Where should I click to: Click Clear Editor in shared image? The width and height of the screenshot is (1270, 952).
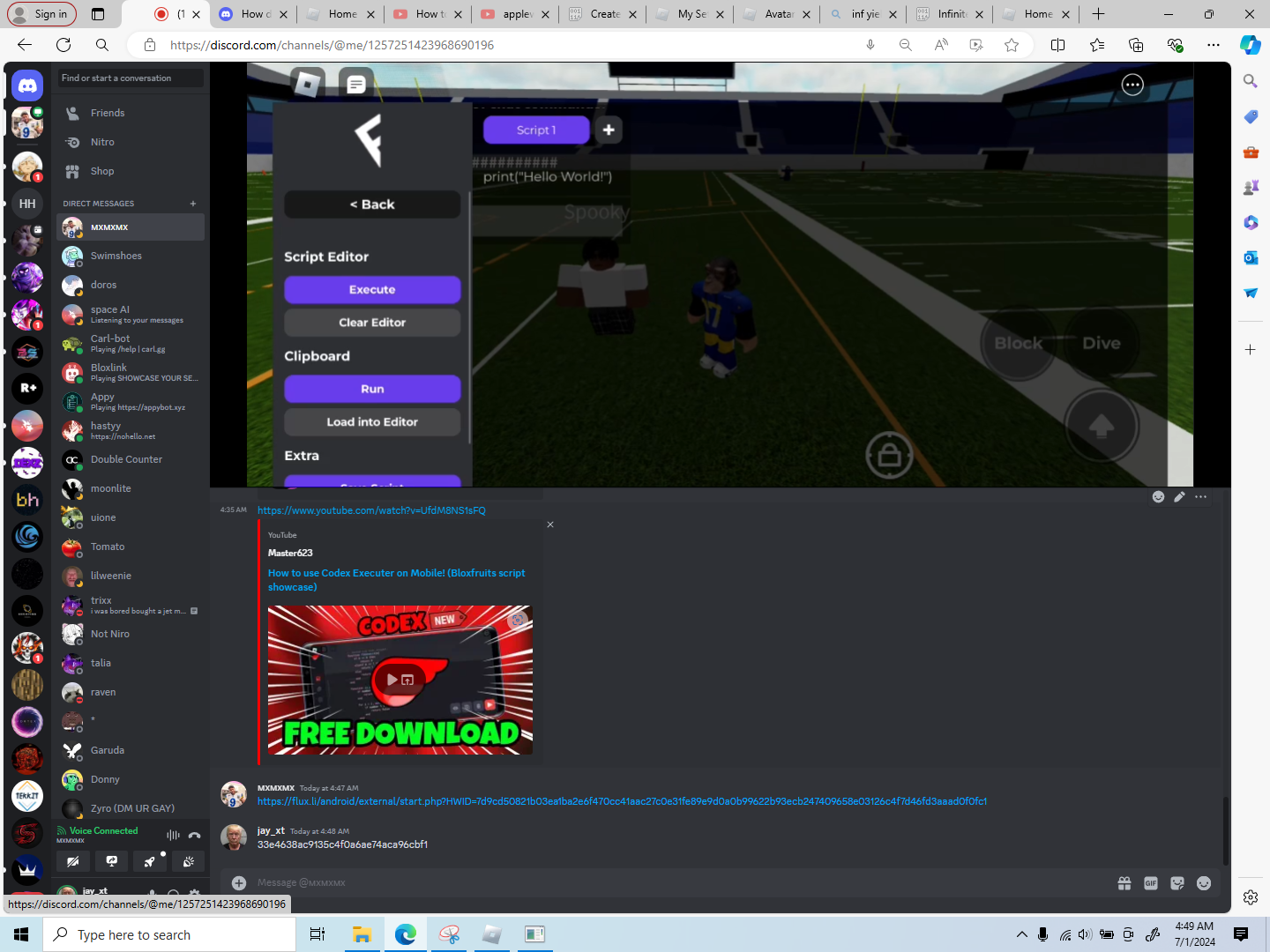[372, 323]
